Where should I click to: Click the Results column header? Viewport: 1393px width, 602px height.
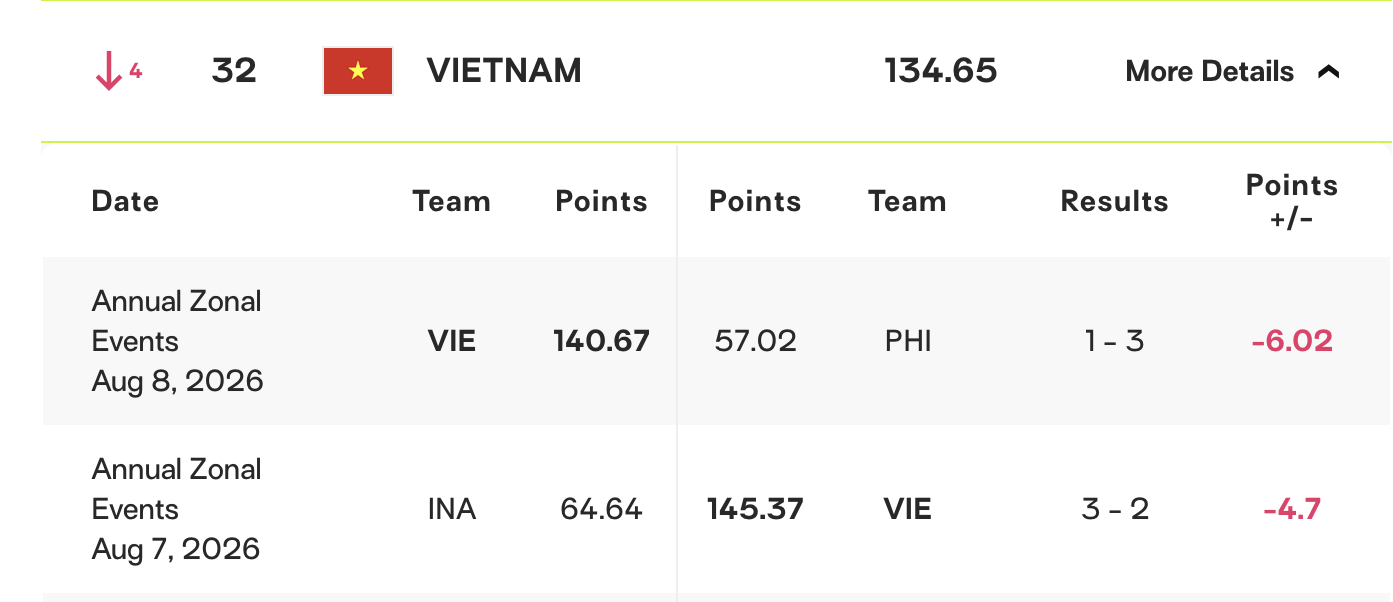click(1114, 201)
